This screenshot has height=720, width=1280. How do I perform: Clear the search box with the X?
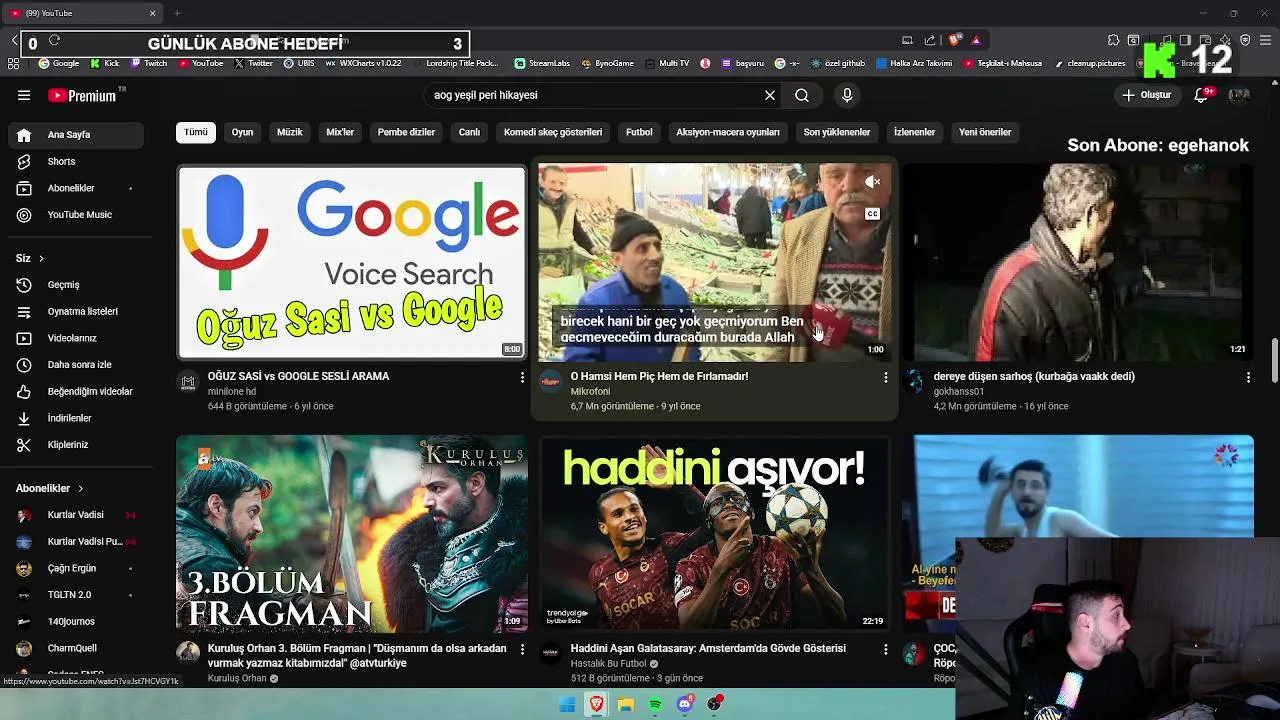[770, 95]
